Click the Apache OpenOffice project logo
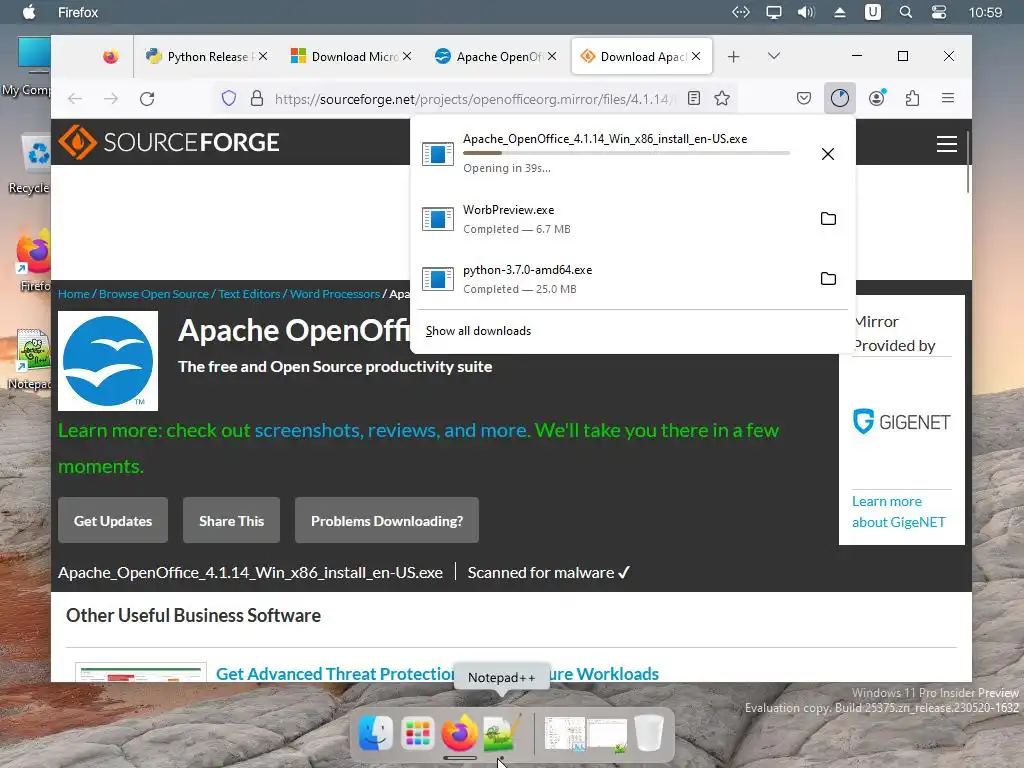1024x768 pixels. point(108,360)
